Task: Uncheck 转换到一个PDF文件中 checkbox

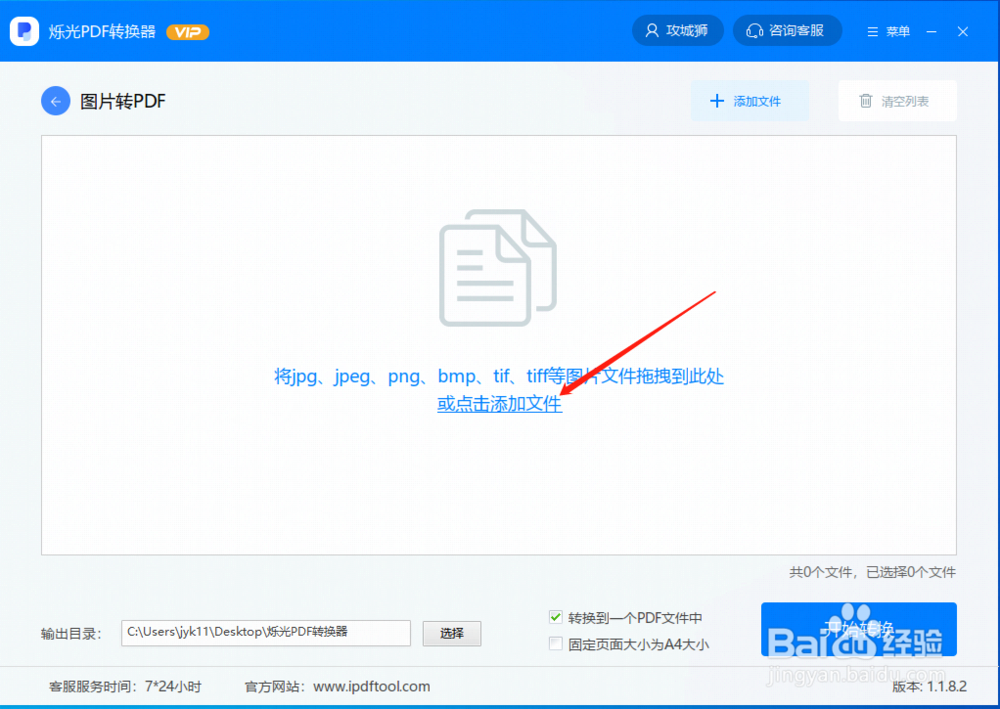Action: [555, 617]
